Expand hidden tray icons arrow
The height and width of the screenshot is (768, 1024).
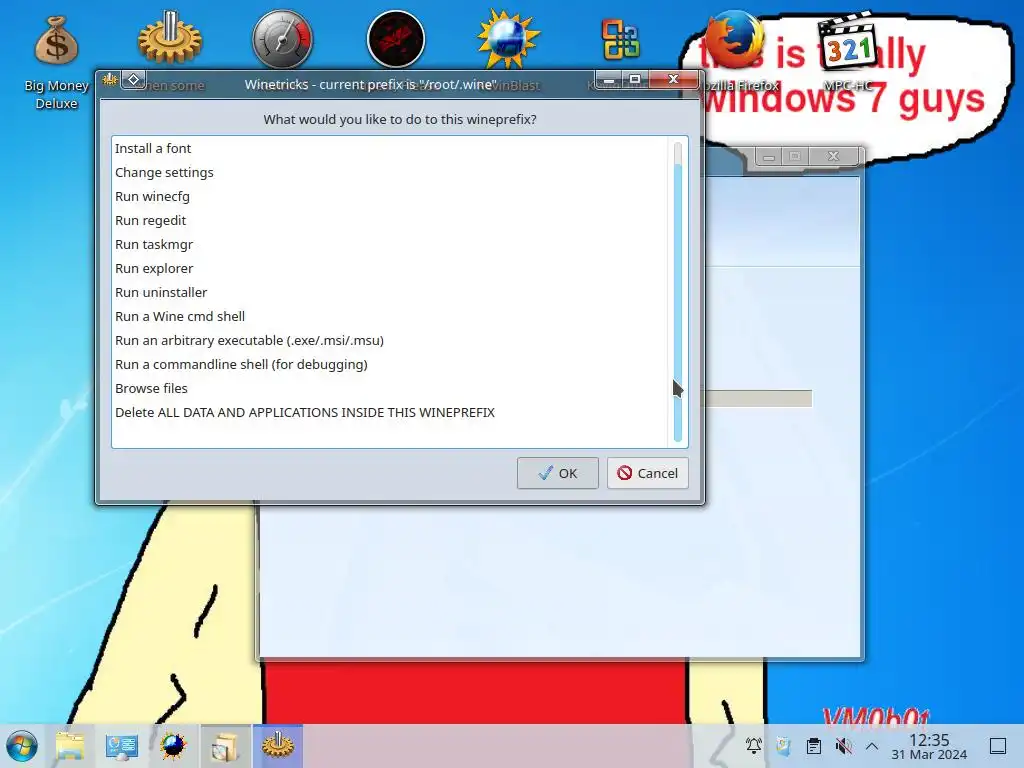[872, 745]
